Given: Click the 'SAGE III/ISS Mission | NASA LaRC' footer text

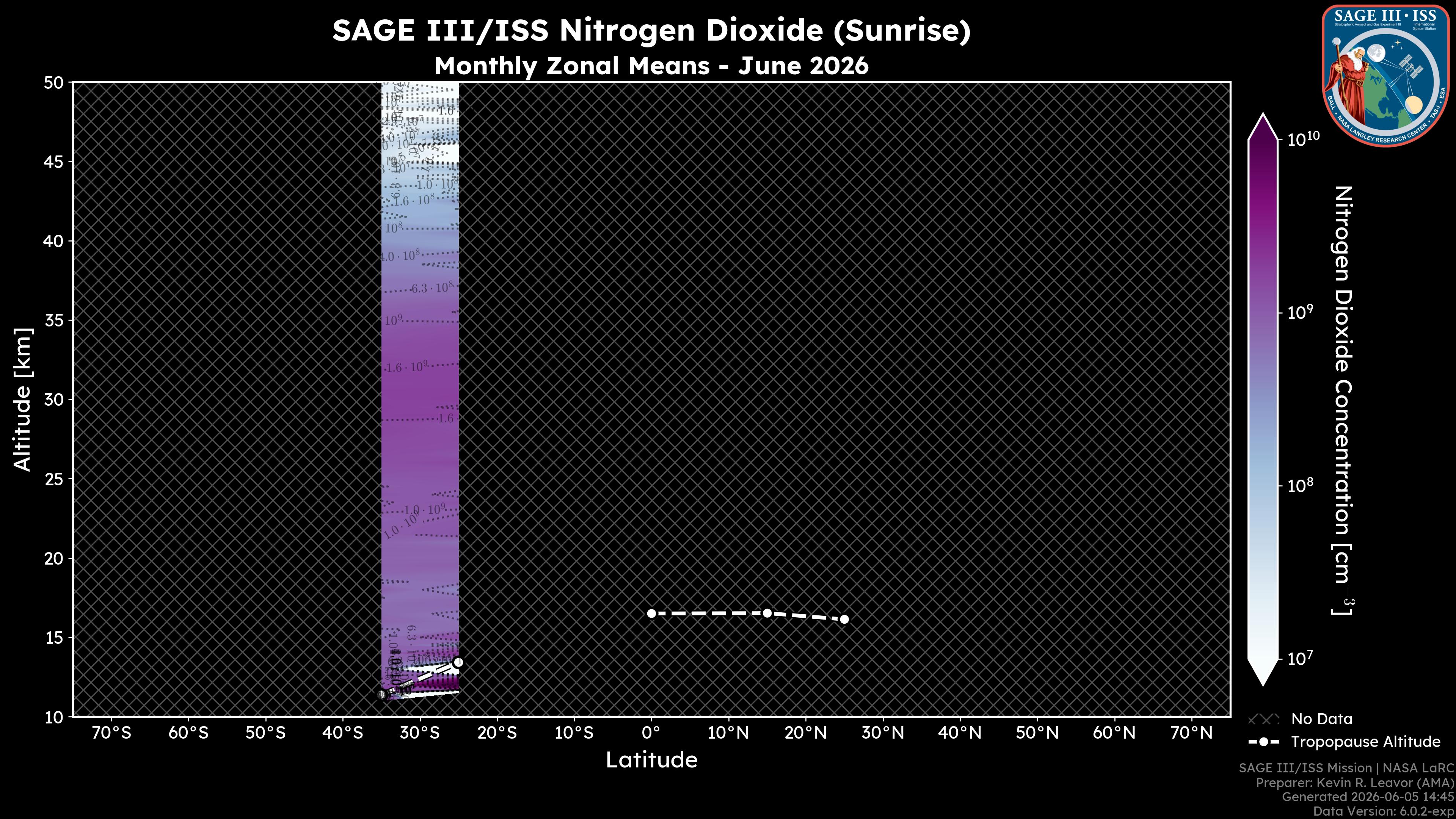Looking at the screenshot, I should [x=1346, y=768].
